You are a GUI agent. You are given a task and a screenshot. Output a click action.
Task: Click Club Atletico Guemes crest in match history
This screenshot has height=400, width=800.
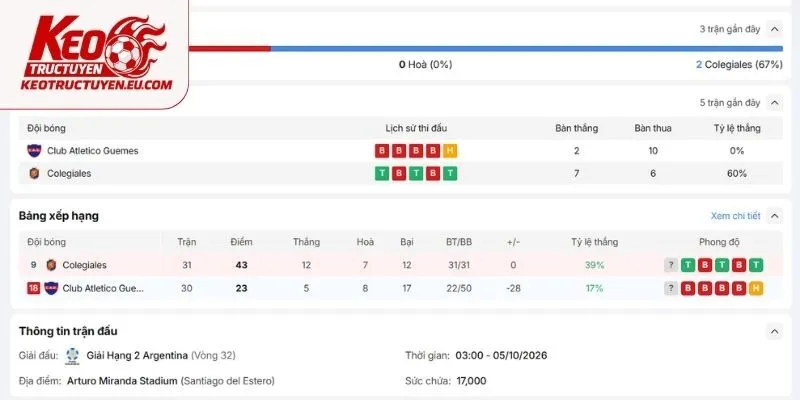(x=34, y=151)
